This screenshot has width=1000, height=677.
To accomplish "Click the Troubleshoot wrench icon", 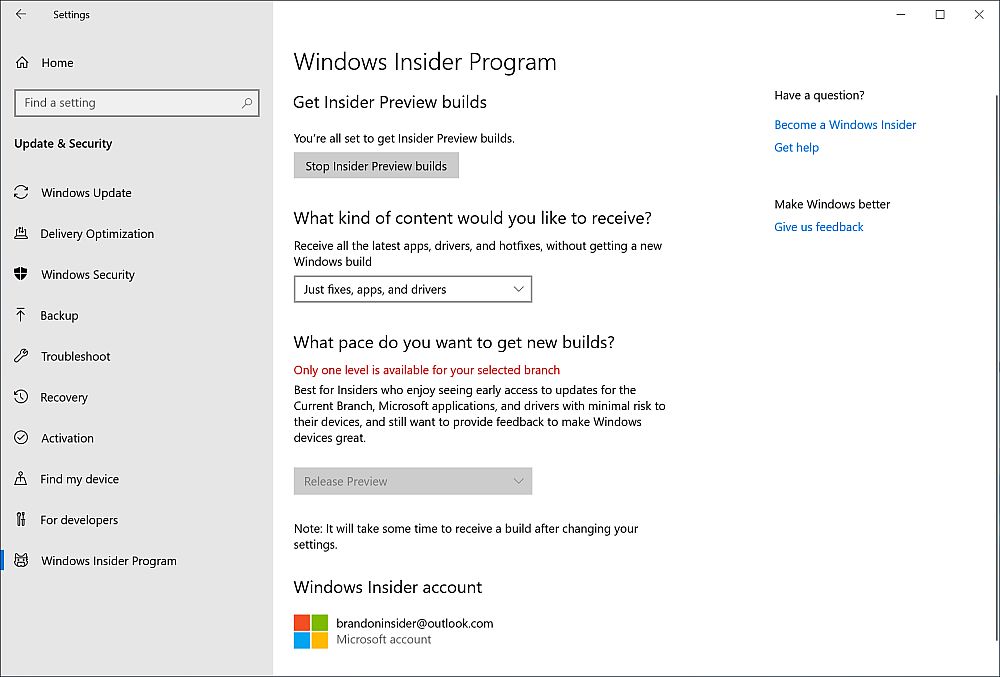I will pos(21,356).
